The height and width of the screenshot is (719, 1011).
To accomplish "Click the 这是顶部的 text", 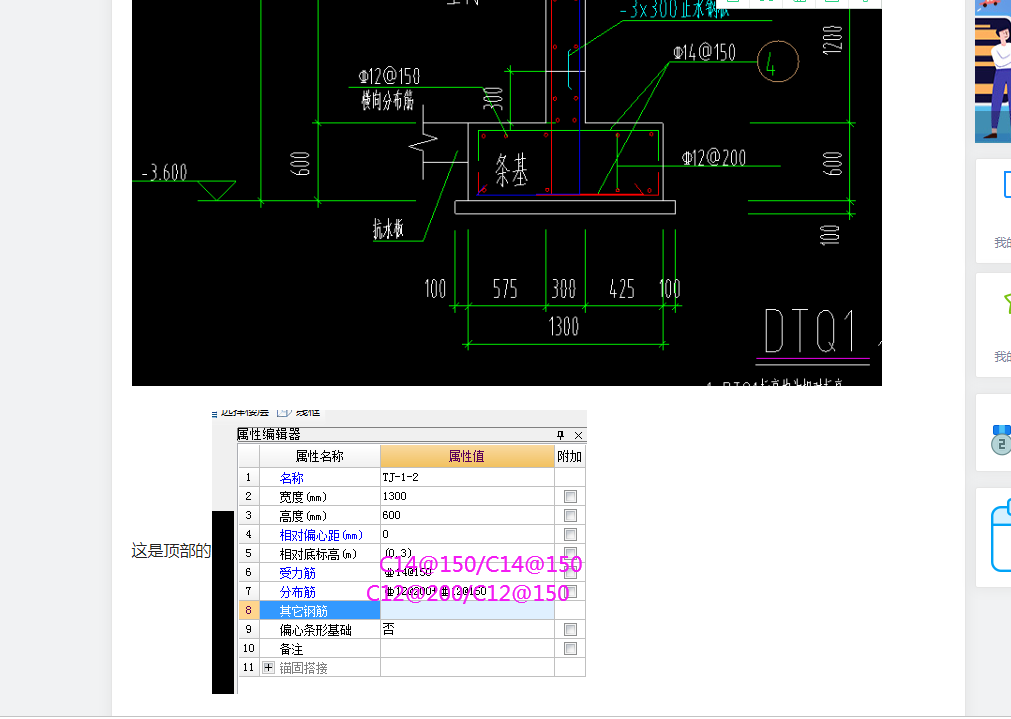I will (172, 551).
